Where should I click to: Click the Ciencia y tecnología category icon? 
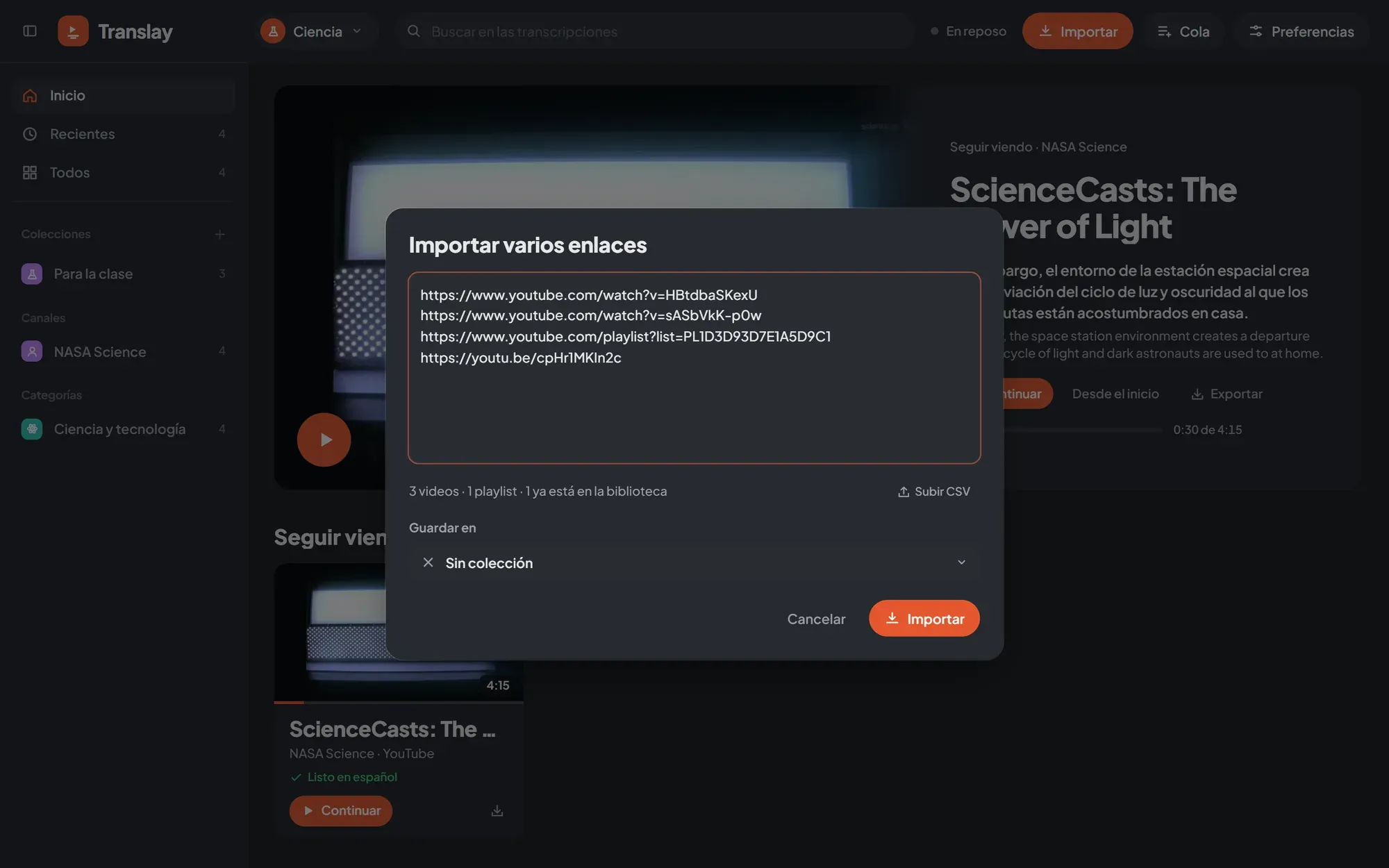point(32,430)
